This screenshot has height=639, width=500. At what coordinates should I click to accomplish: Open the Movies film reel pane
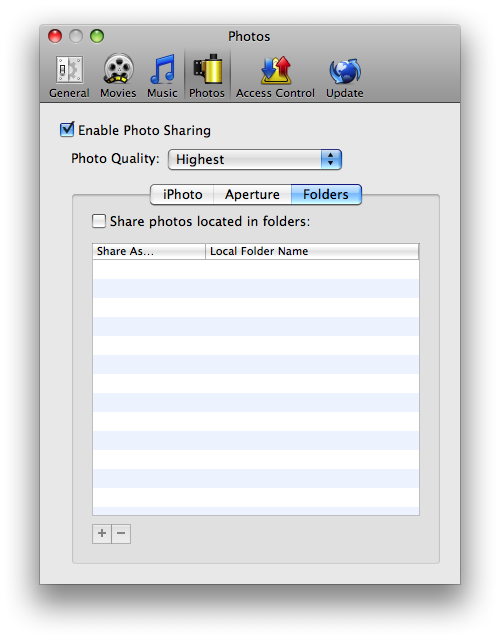118,76
